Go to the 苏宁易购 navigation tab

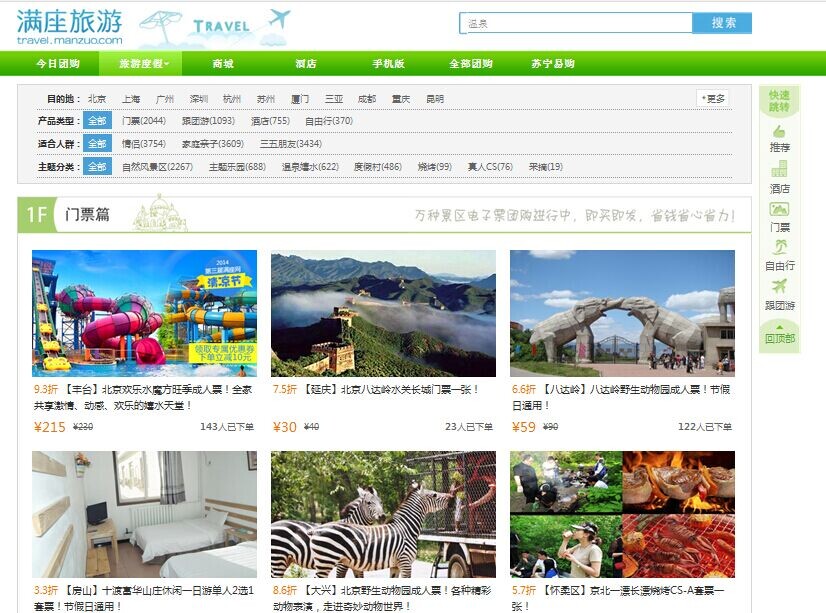(x=552, y=64)
